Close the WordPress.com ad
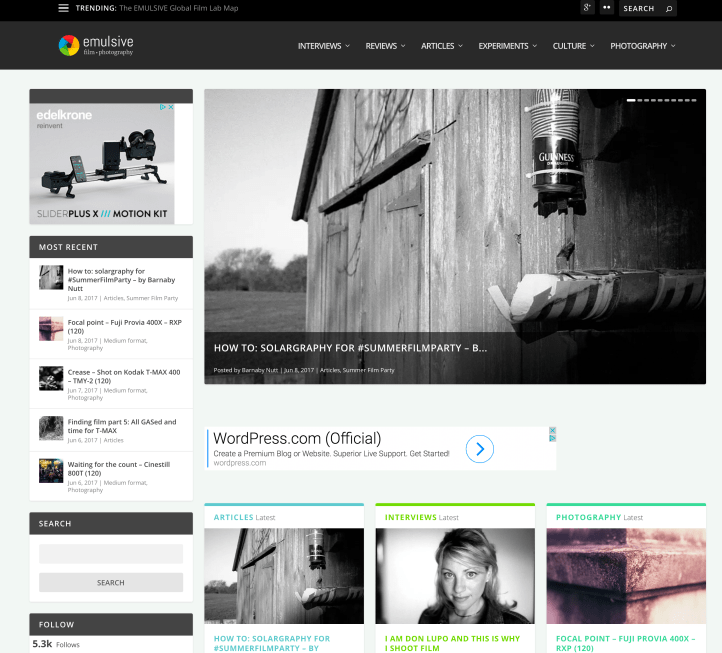Screen dimensions: 722x653 click(x=553, y=430)
